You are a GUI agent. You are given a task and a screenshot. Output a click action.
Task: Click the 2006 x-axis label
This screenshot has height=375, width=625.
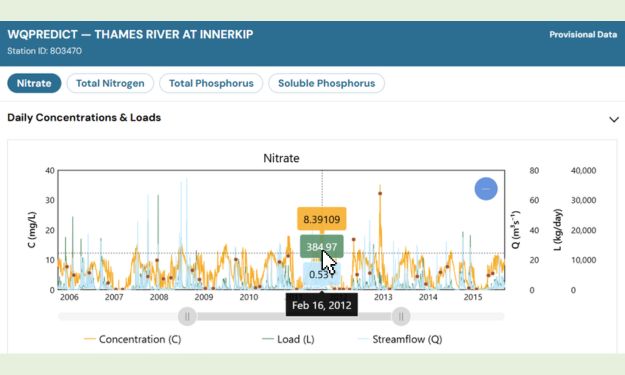[69, 297]
